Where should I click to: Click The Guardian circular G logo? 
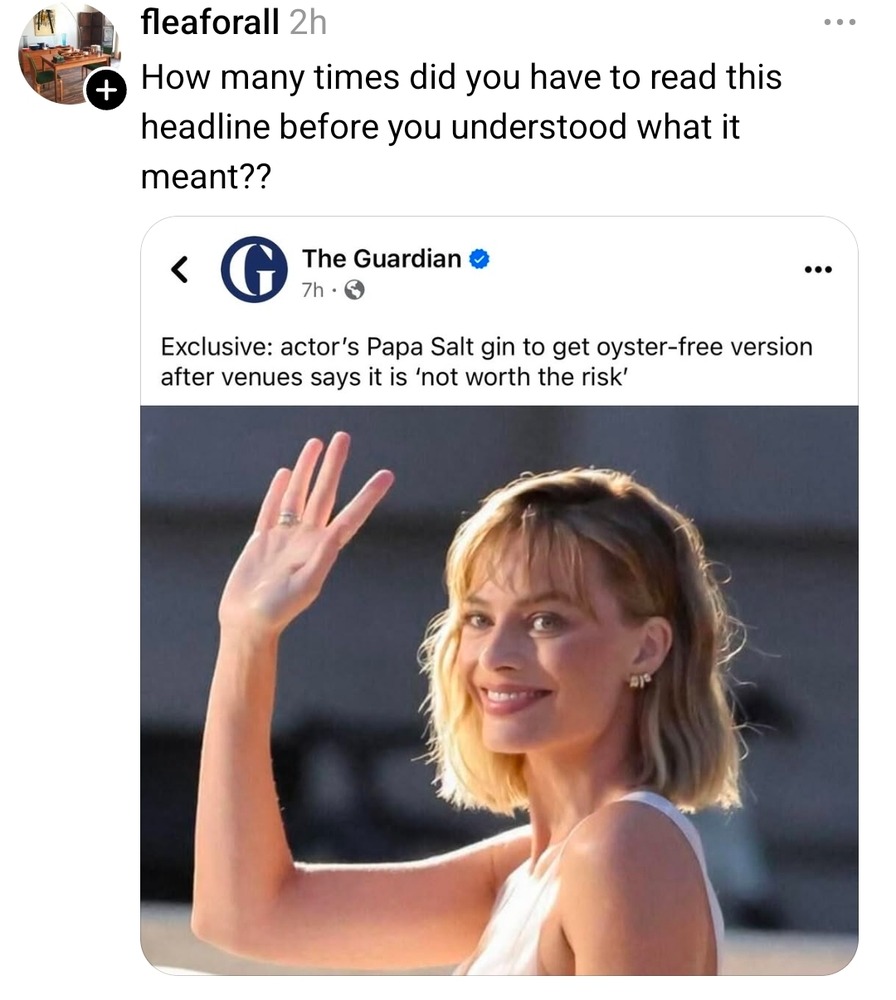pos(254,269)
